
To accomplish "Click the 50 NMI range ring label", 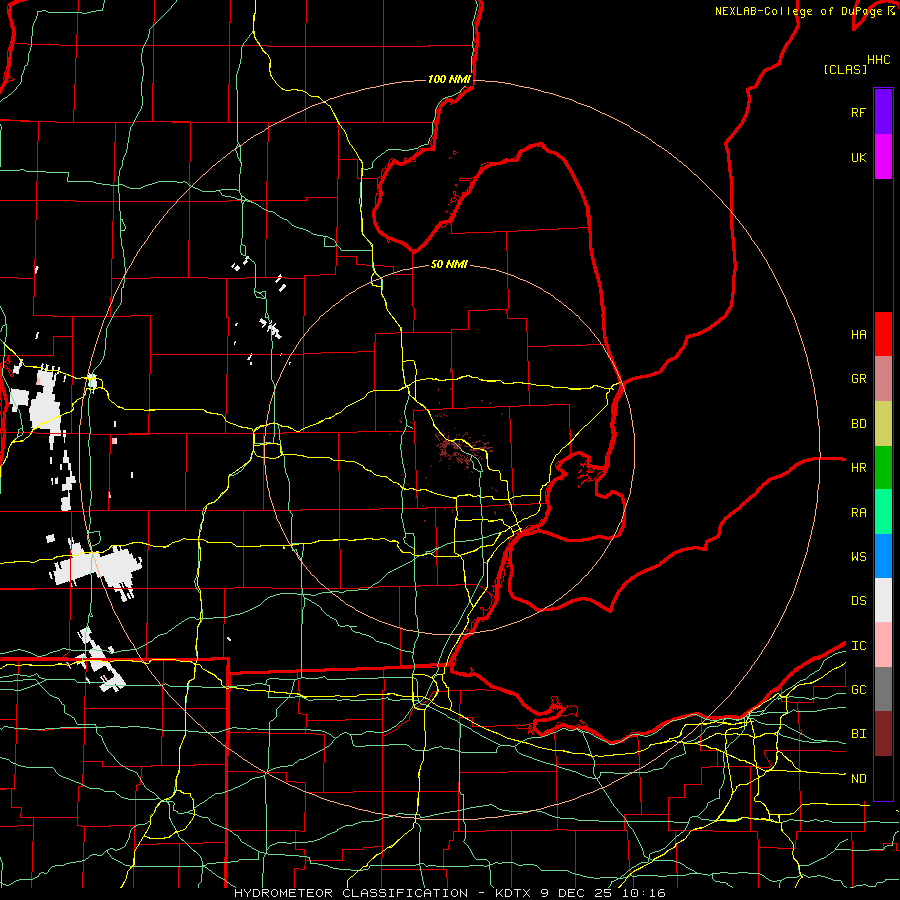I will 449,264.
